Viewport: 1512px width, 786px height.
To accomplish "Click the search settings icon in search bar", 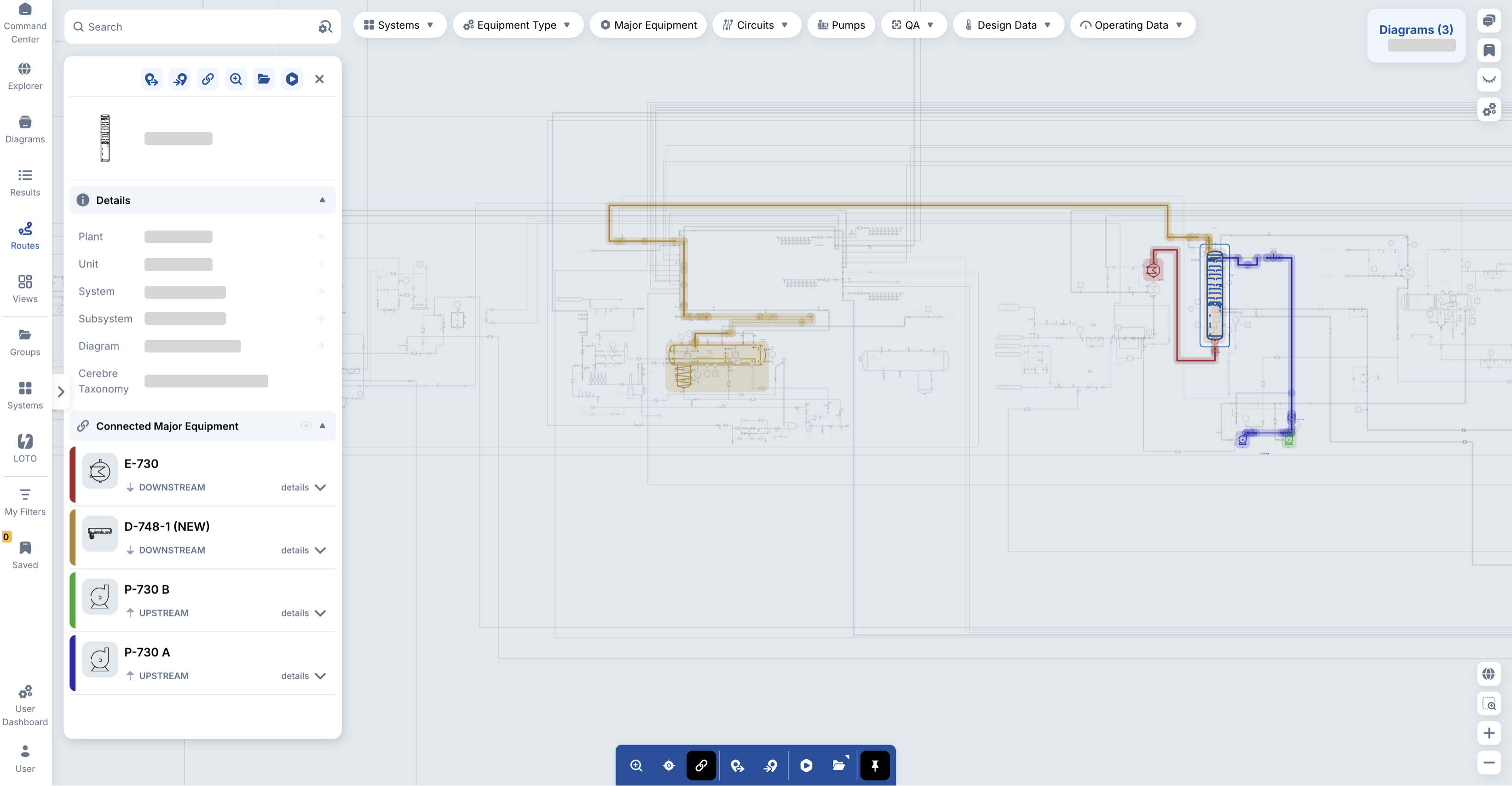I will (x=325, y=27).
